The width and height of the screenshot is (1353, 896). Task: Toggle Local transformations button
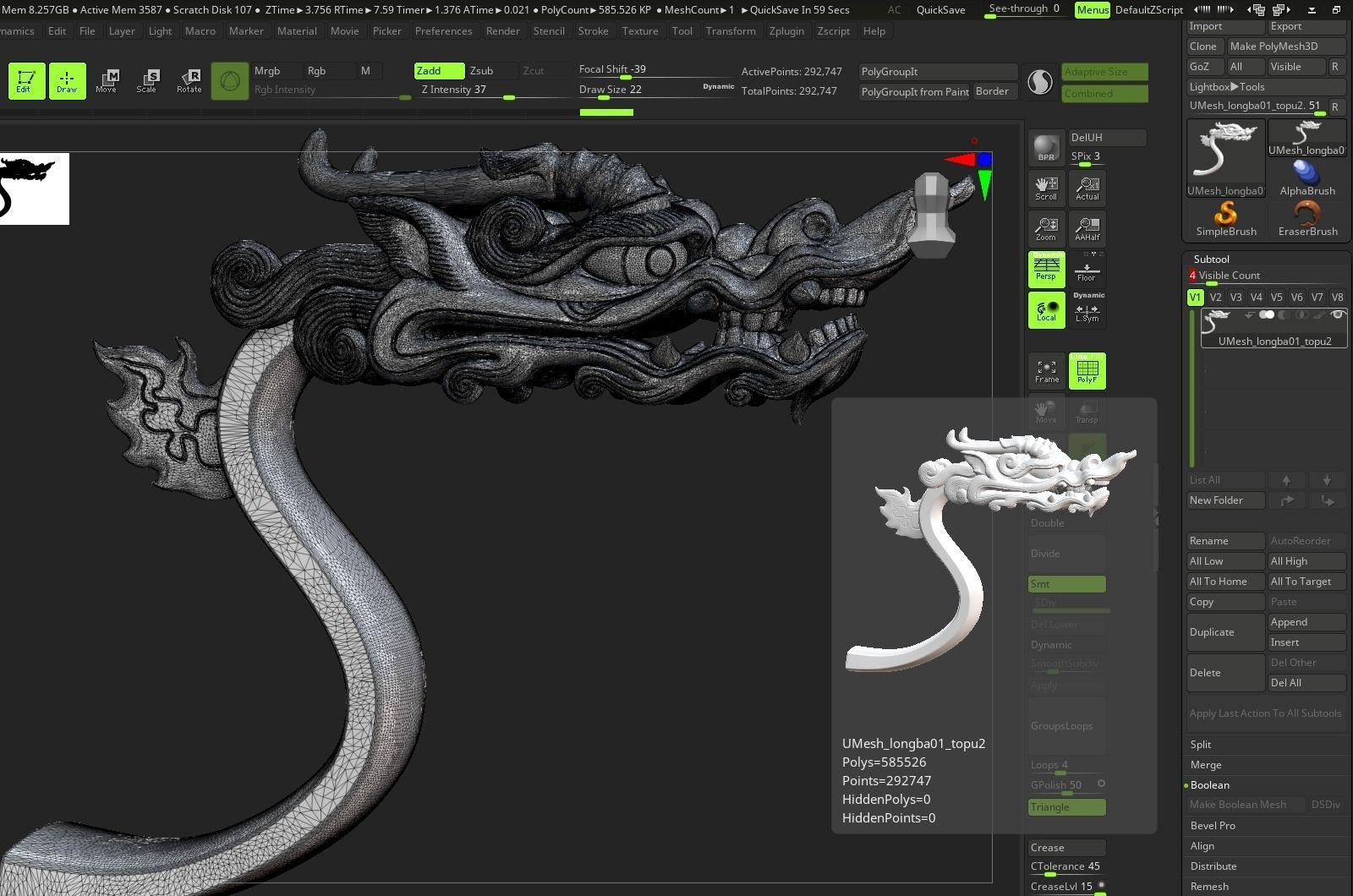[1046, 309]
